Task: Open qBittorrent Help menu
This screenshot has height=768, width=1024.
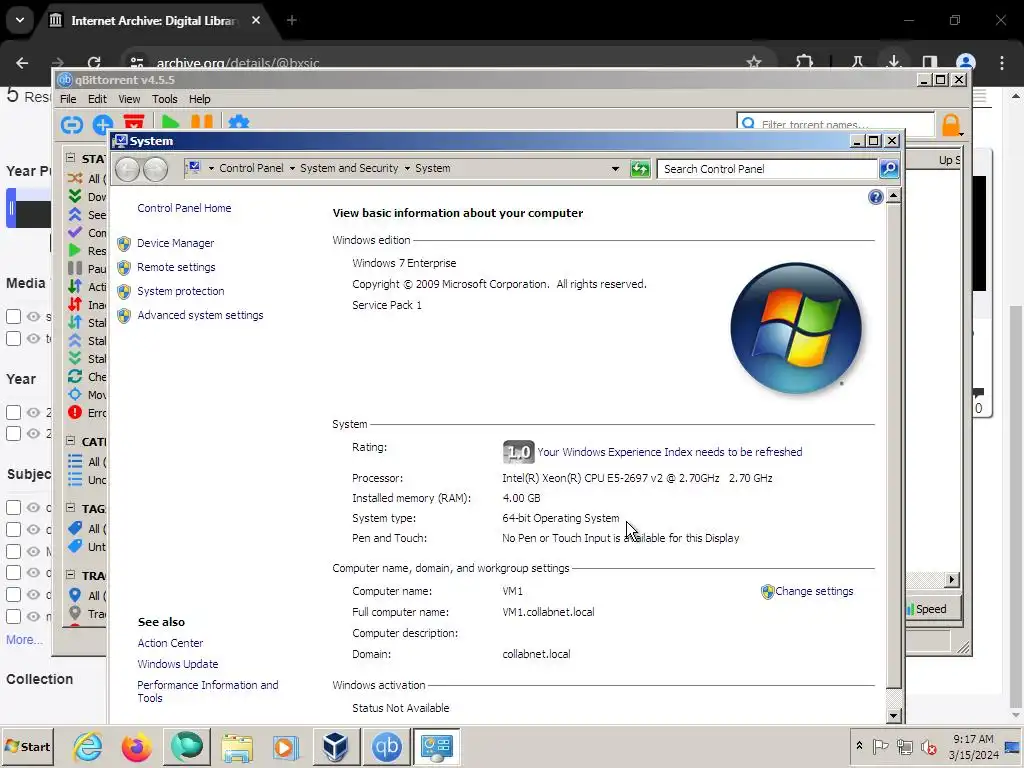Action: 200,99
